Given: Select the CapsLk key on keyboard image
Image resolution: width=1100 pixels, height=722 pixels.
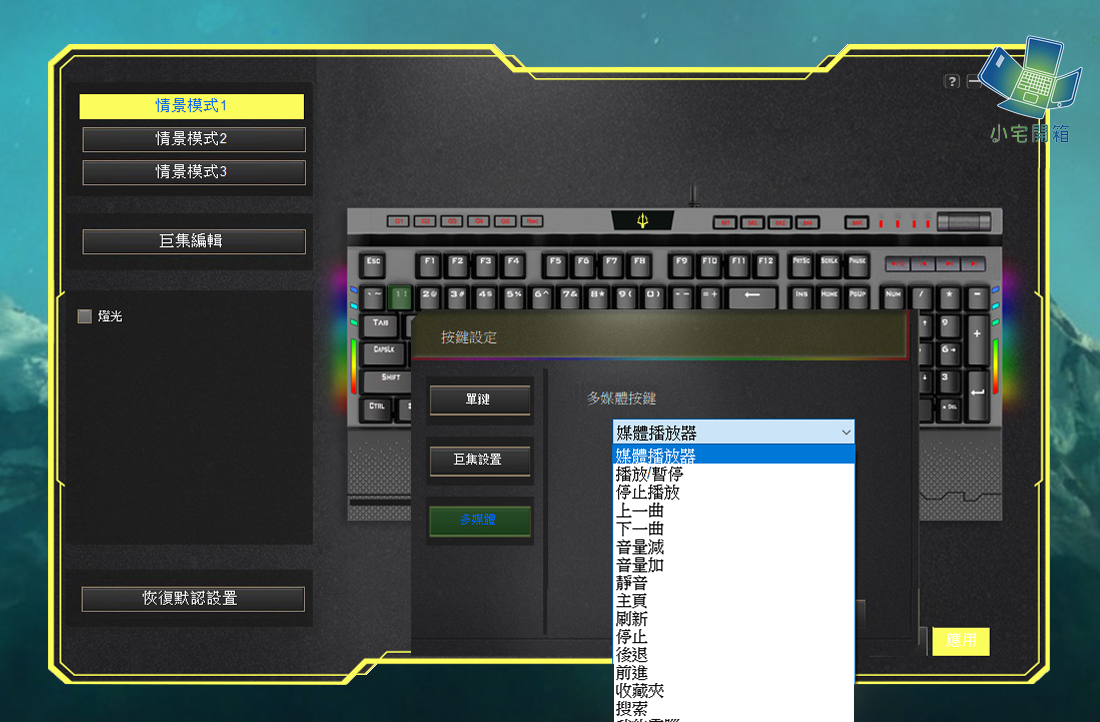Looking at the screenshot, I should [x=384, y=353].
